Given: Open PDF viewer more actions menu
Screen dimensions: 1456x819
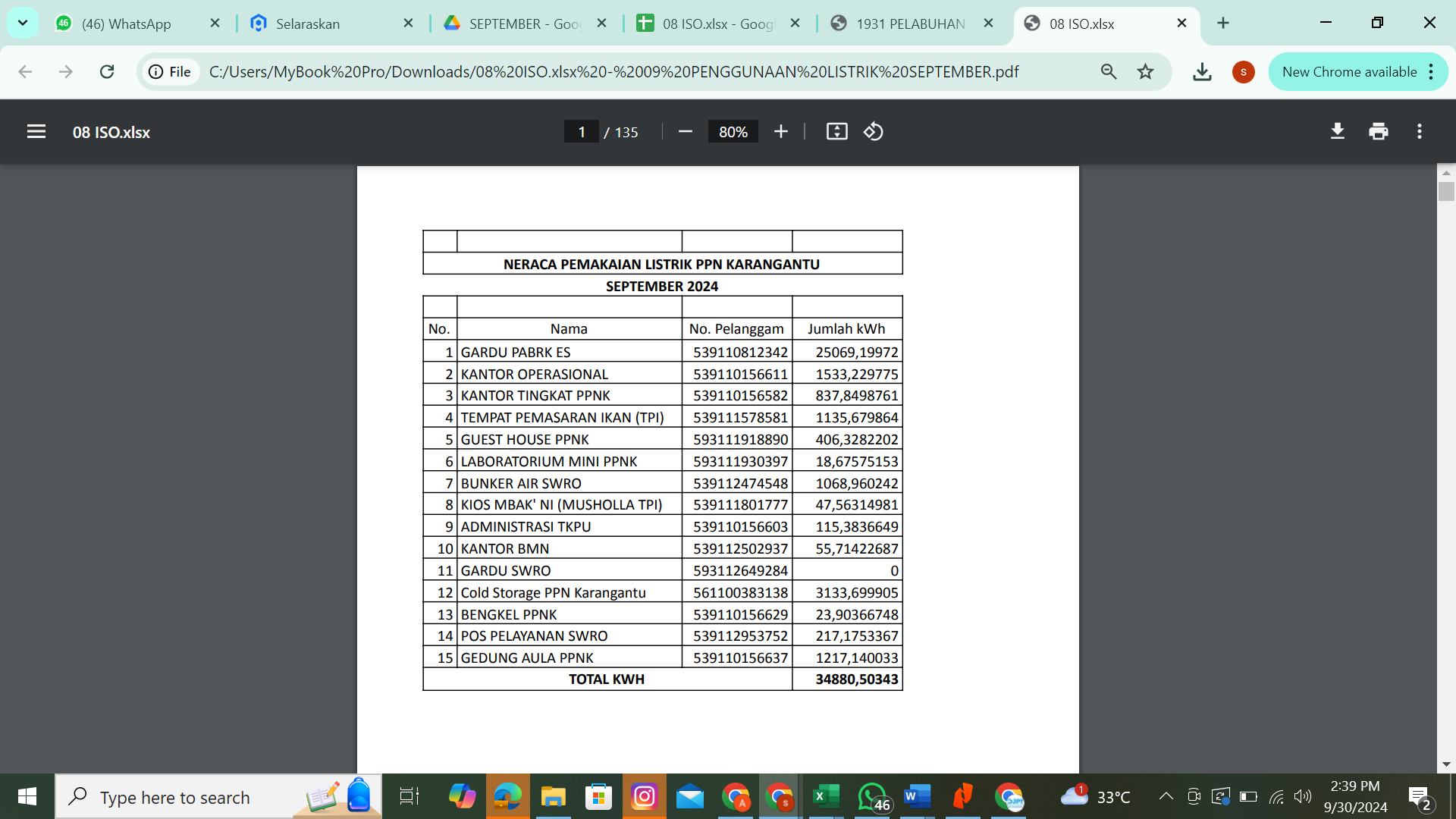Looking at the screenshot, I should coord(1420,132).
